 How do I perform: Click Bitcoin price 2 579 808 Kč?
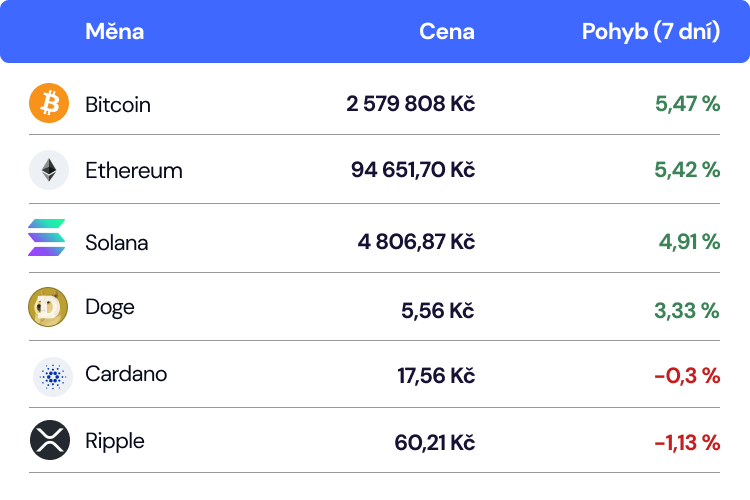click(410, 104)
